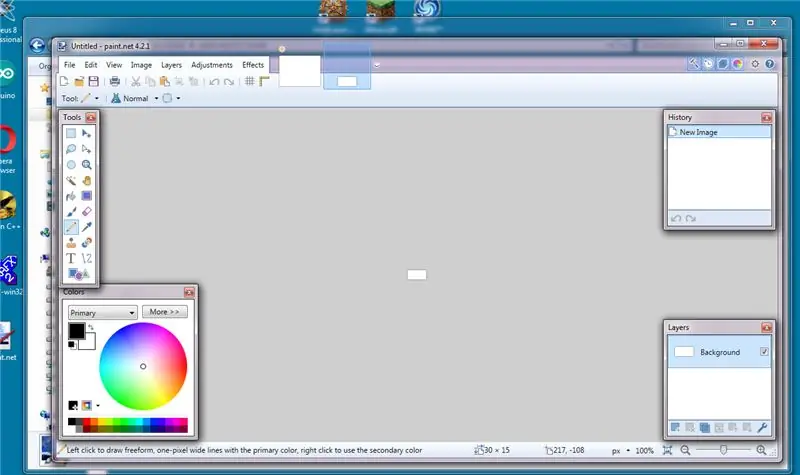Select the Magic Wand tool
Viewport: 800px width, 475px height.
tap(71, 181)
